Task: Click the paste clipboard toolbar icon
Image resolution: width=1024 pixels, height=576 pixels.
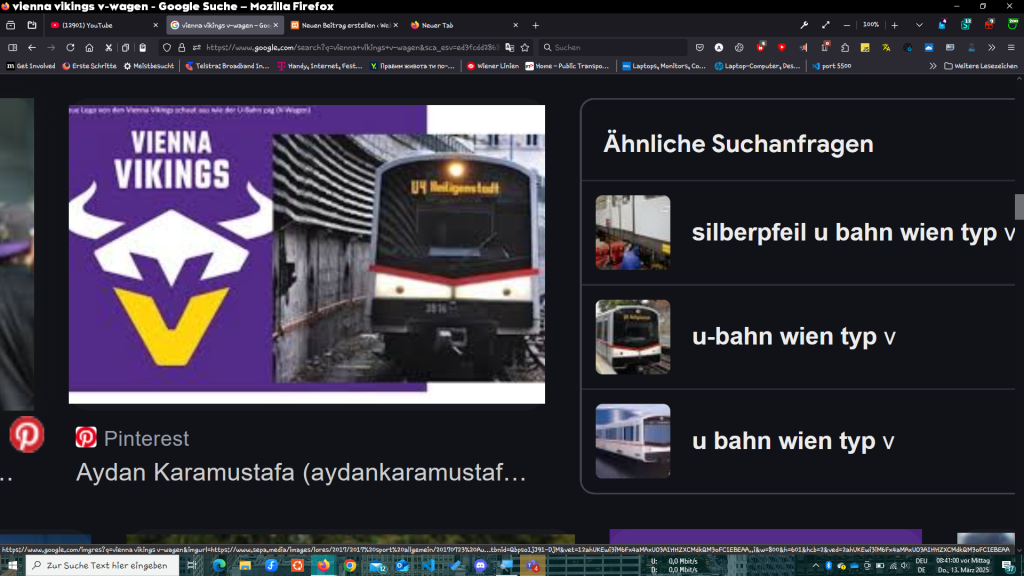Action: coord(142,48)
